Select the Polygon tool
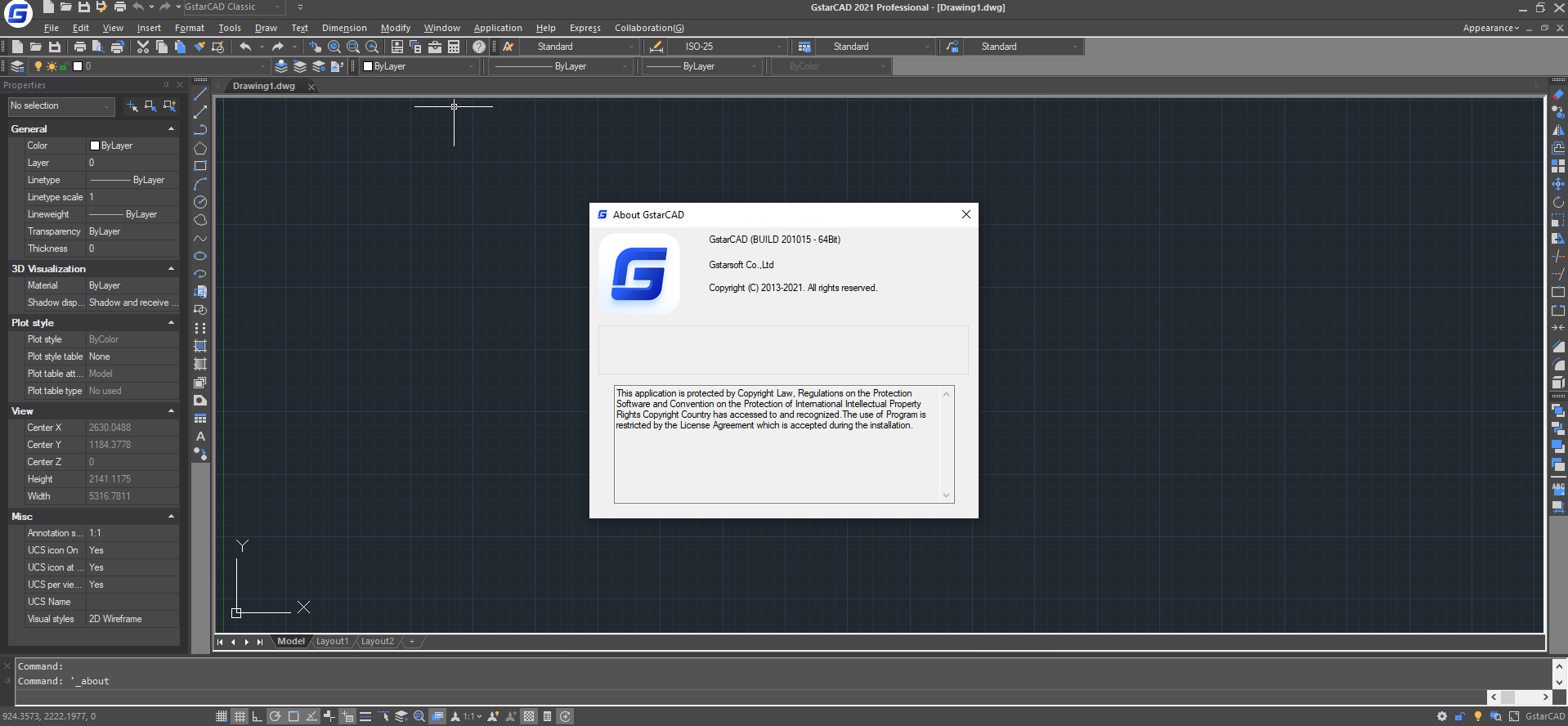1568x726 pixels. point(200,148)
